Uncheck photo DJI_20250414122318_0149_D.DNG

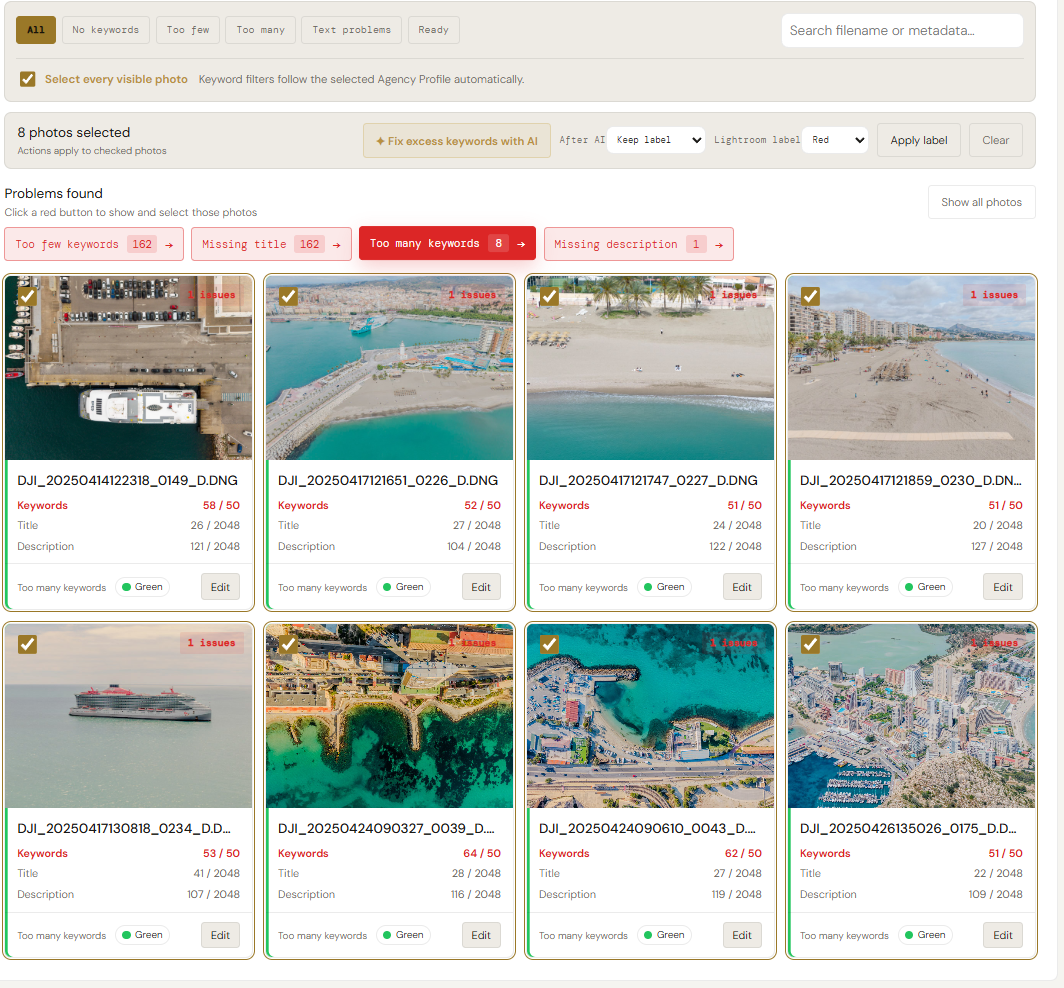27,297
